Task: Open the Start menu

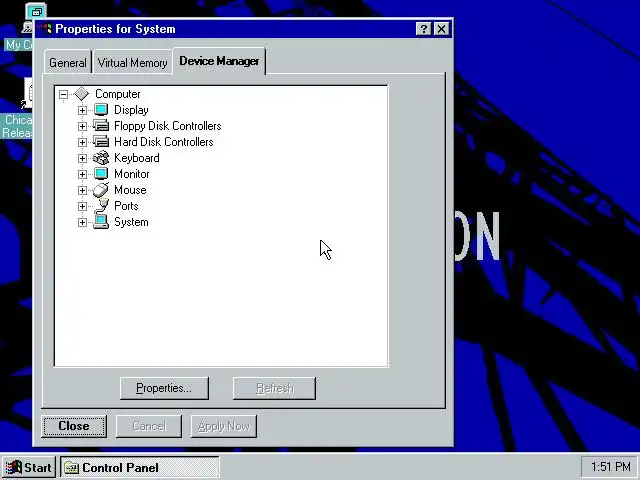Action: click(x=28, y=467)
